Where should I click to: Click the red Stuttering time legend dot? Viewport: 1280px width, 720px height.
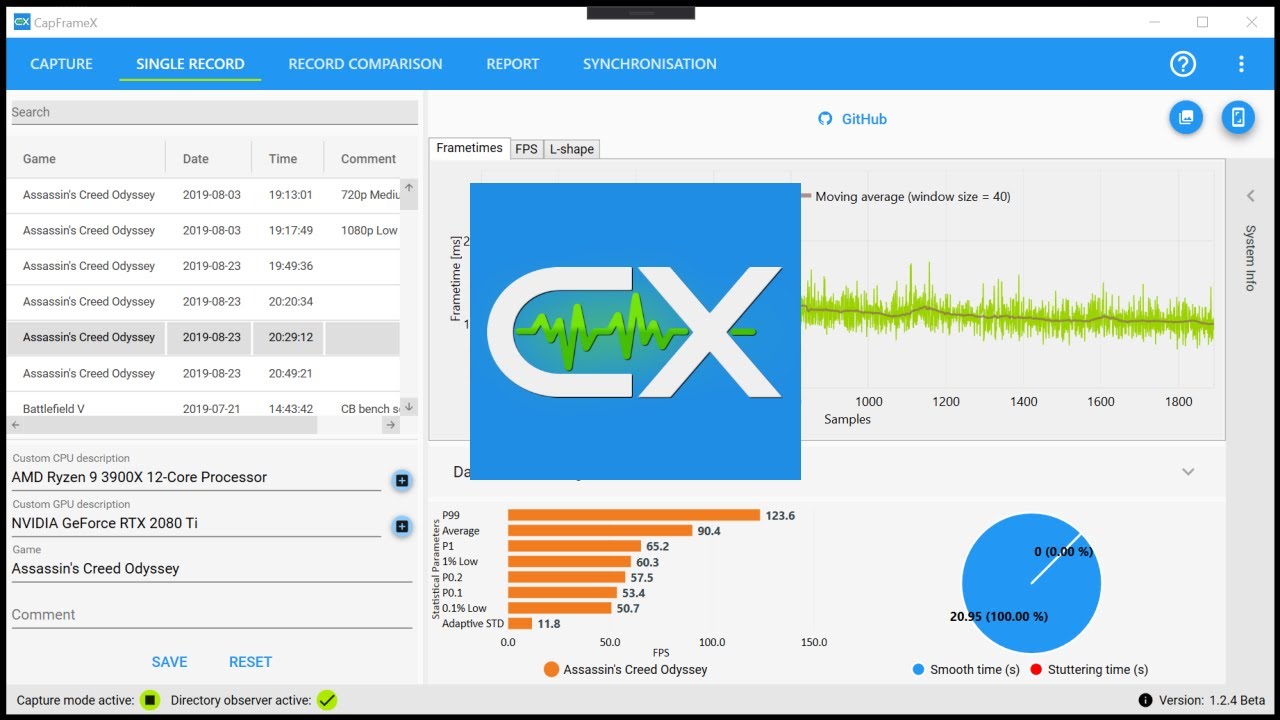tap(1036, 670)
